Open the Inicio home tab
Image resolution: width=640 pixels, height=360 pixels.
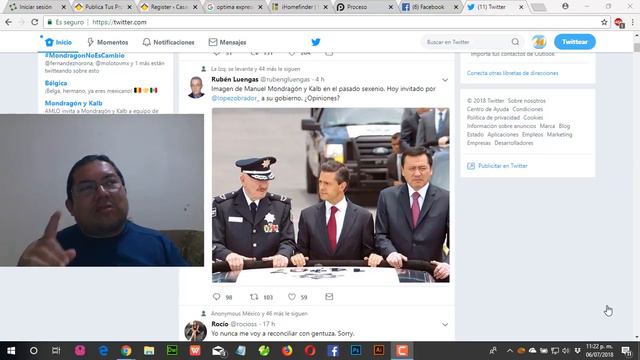coord(58,42)
